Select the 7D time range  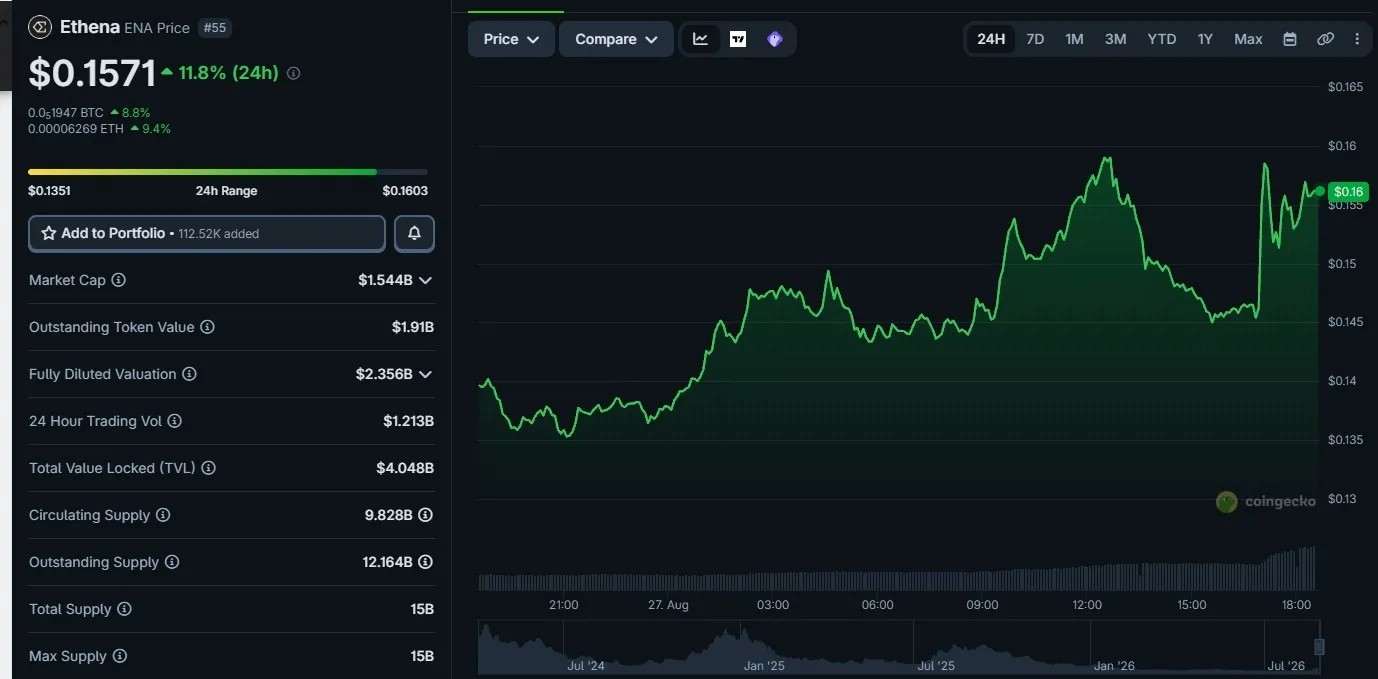[x=1035, y=39]
